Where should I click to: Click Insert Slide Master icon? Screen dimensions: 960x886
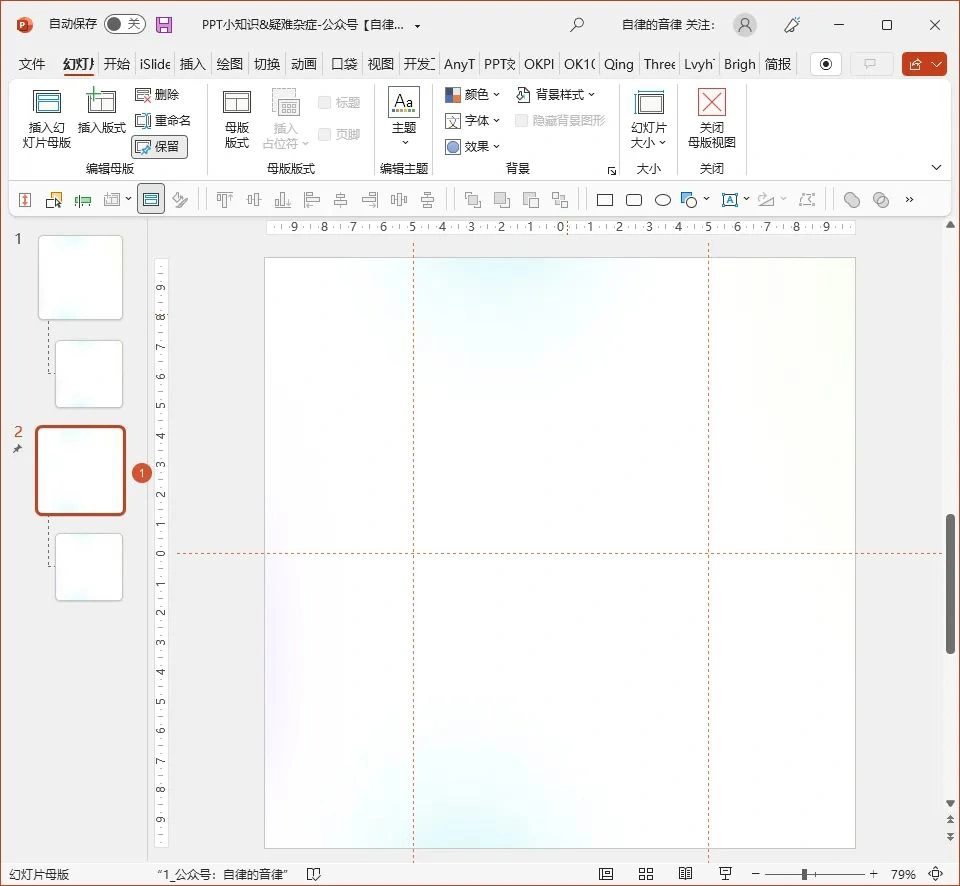click(x=47, y=102)
